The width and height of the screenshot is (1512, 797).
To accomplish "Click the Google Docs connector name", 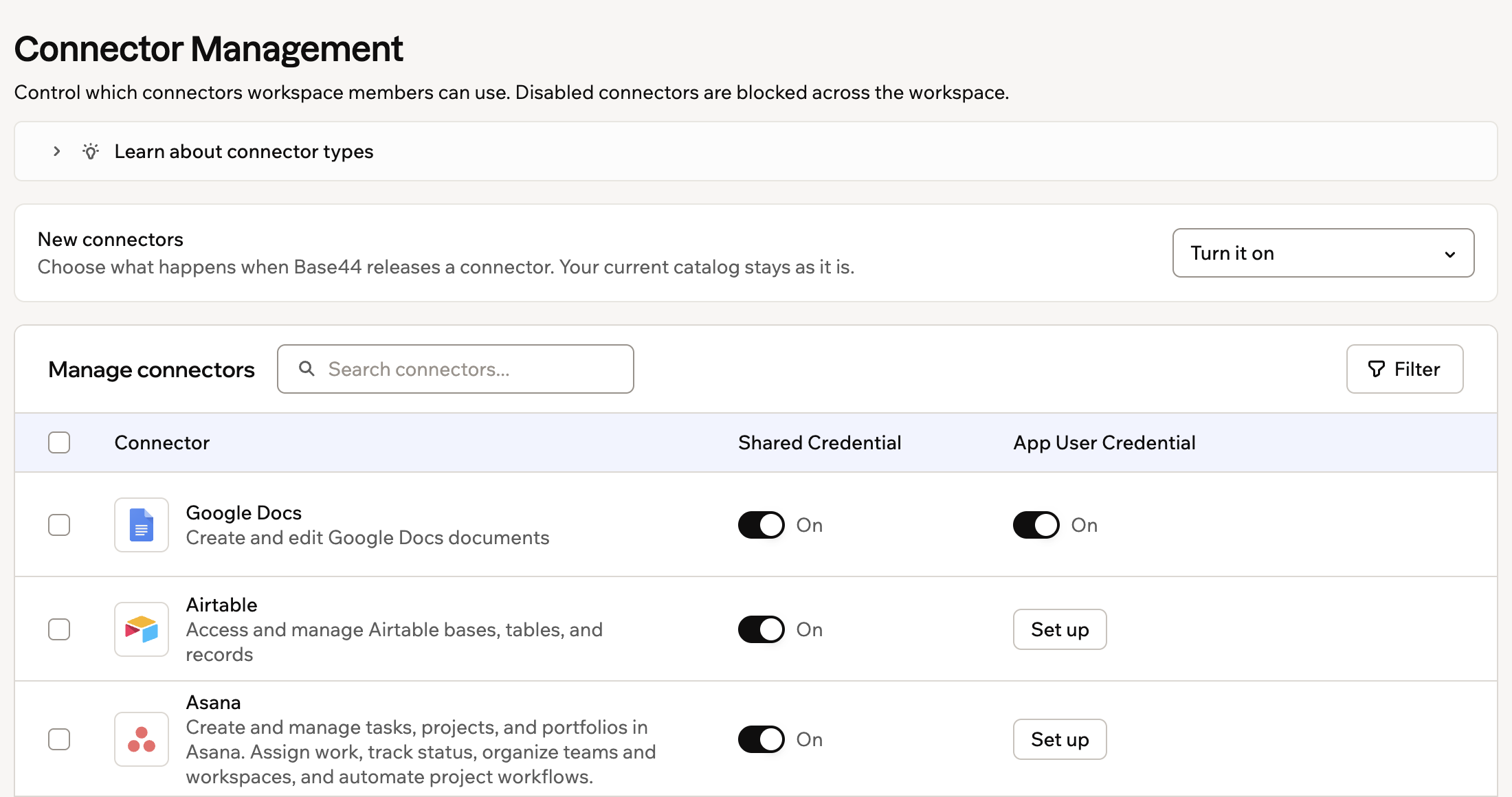I will [244, 513].
